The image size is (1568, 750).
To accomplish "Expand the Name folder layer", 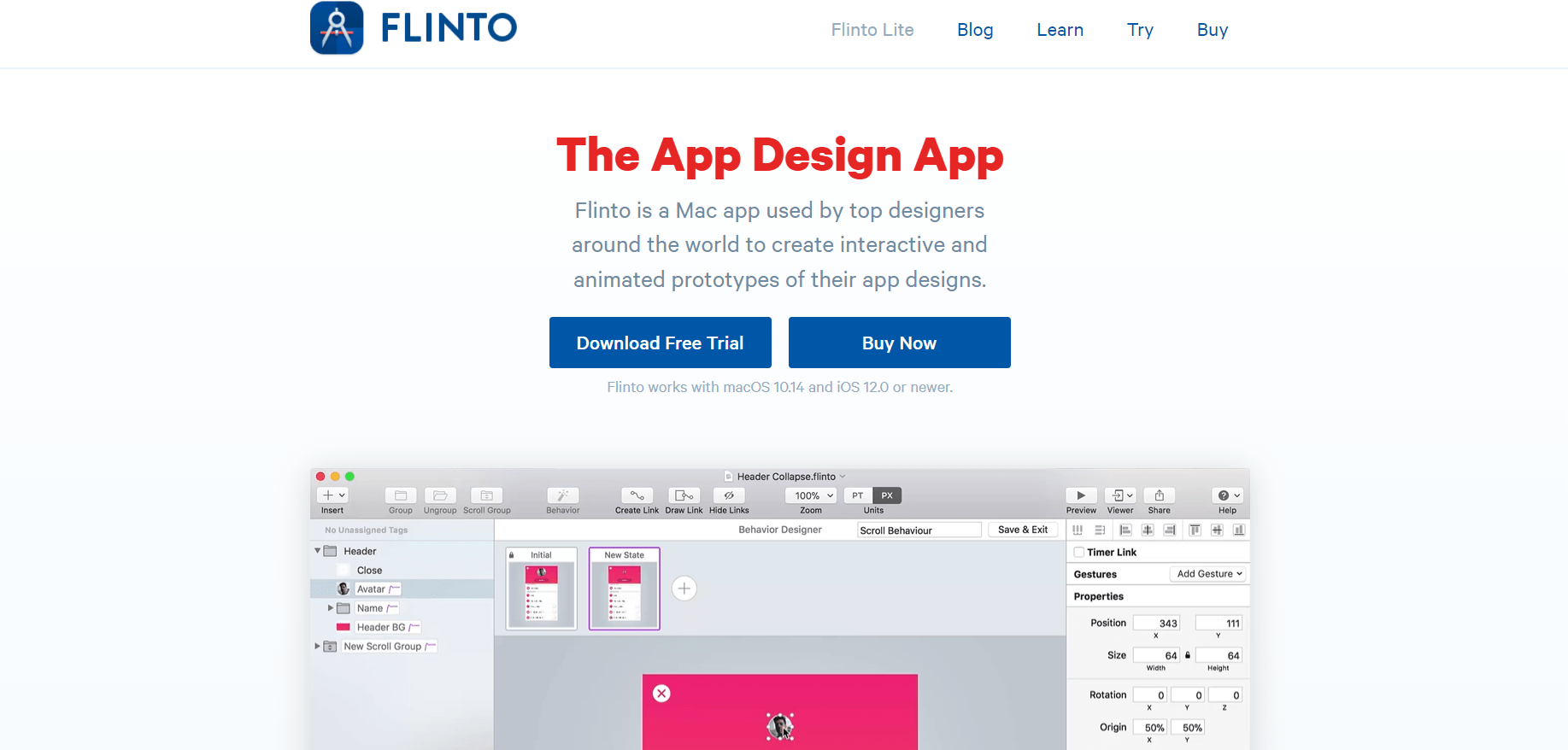I will [x=331, y=608].
